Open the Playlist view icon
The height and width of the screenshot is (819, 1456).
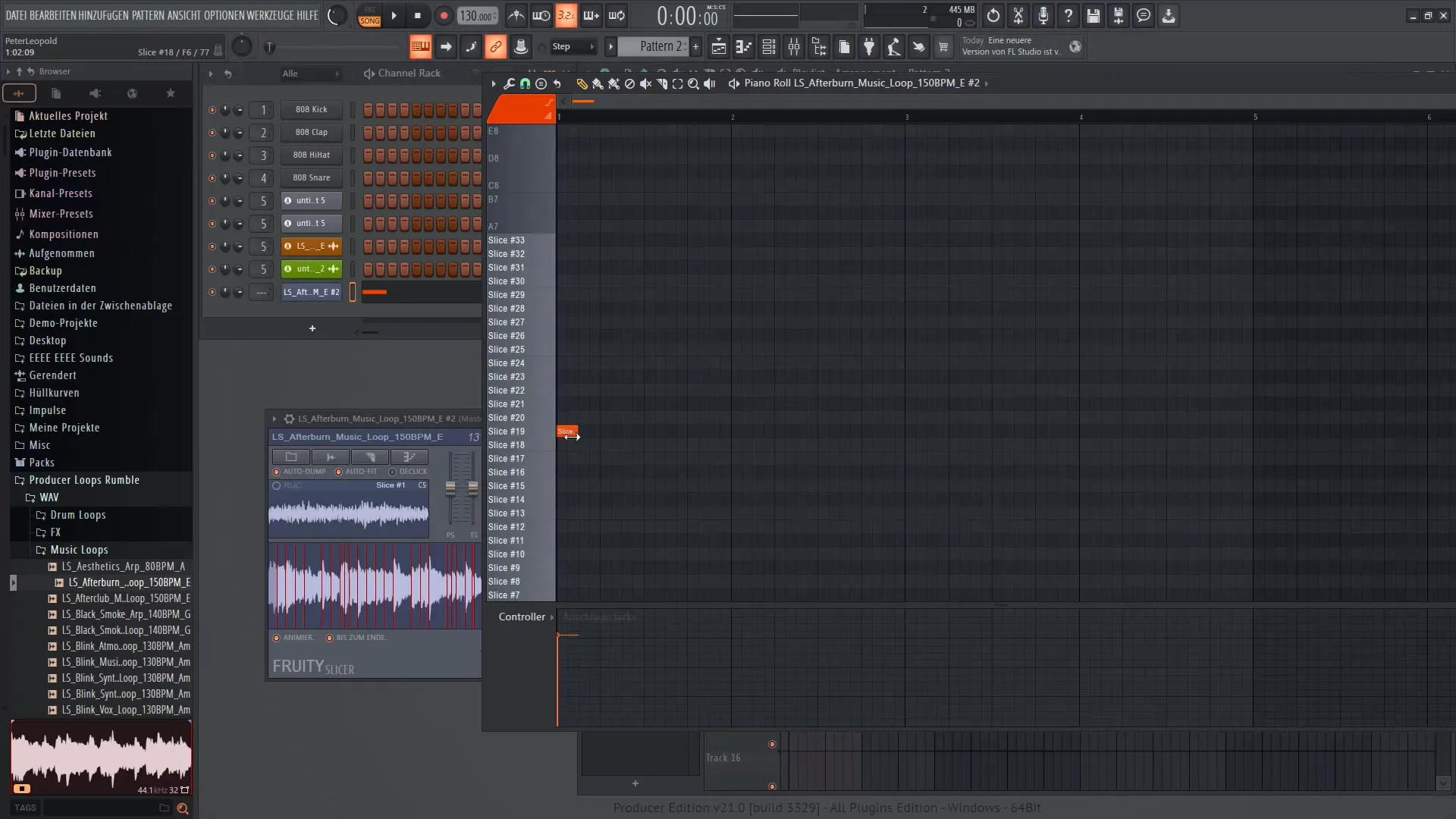pos(719,47)
